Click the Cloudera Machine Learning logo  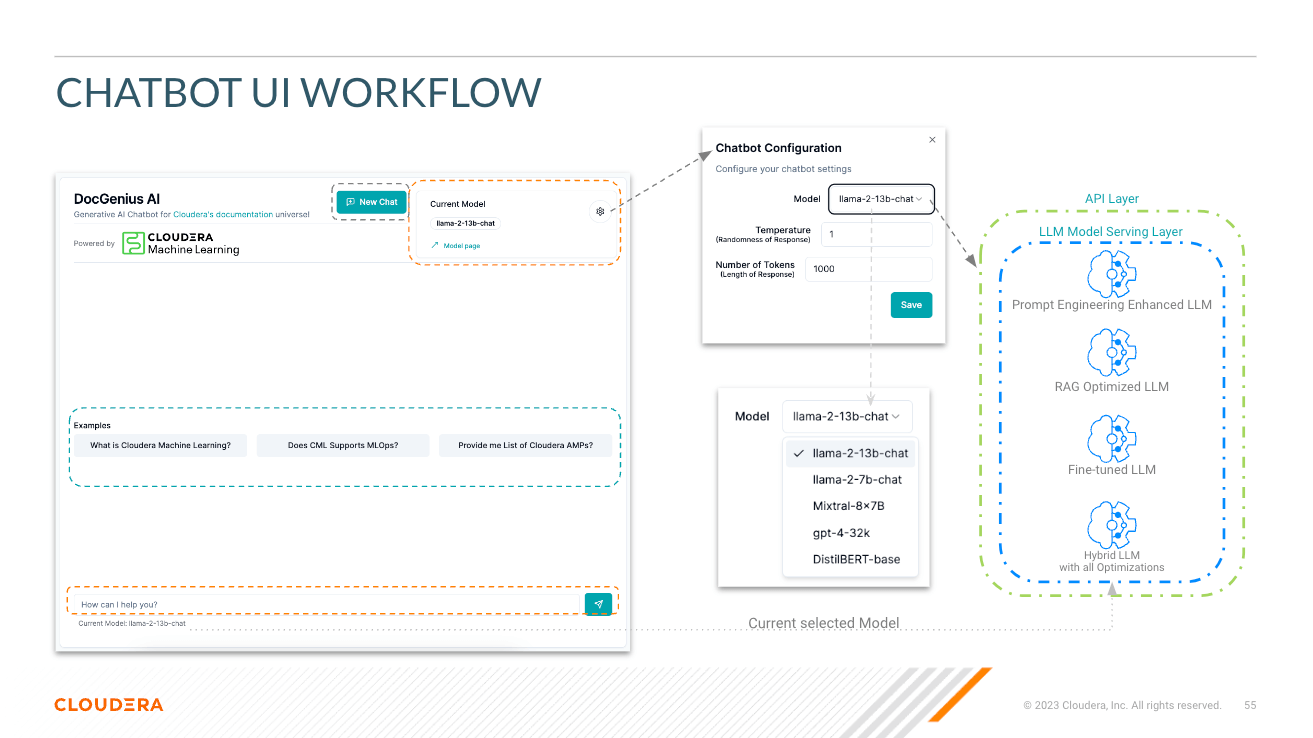click(181, 243)
